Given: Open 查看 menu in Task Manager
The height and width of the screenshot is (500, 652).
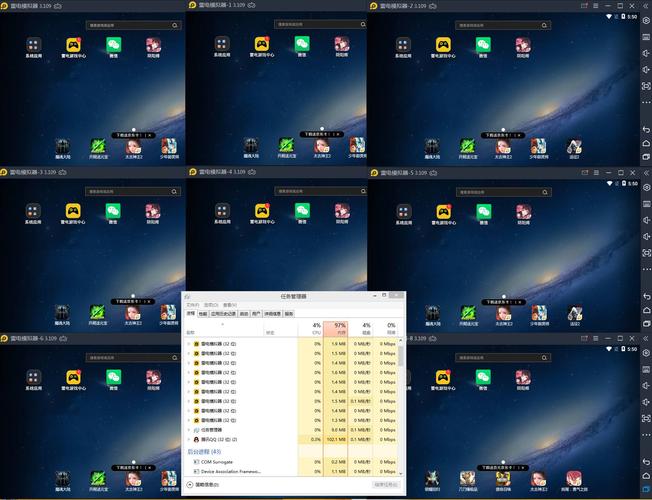Looking at the screenshot, I should point(230,305).
